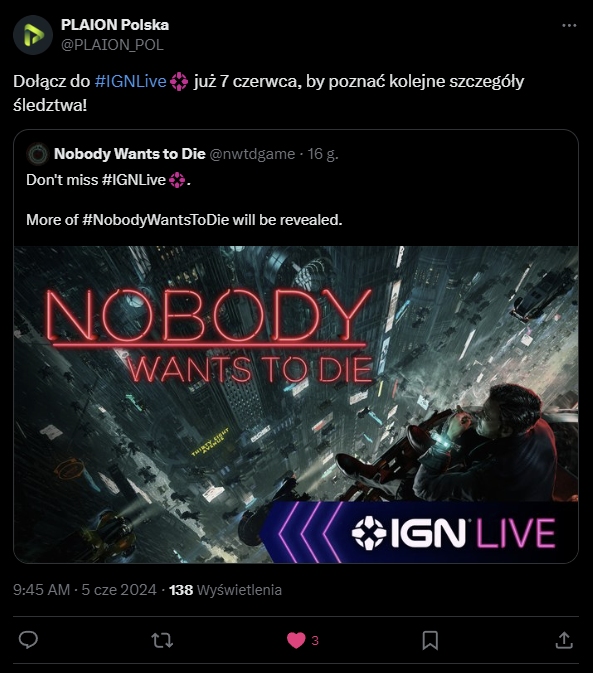The image size is (593, 673).
Task: View the 138 Wyświetlenia count
Action: 225,590
